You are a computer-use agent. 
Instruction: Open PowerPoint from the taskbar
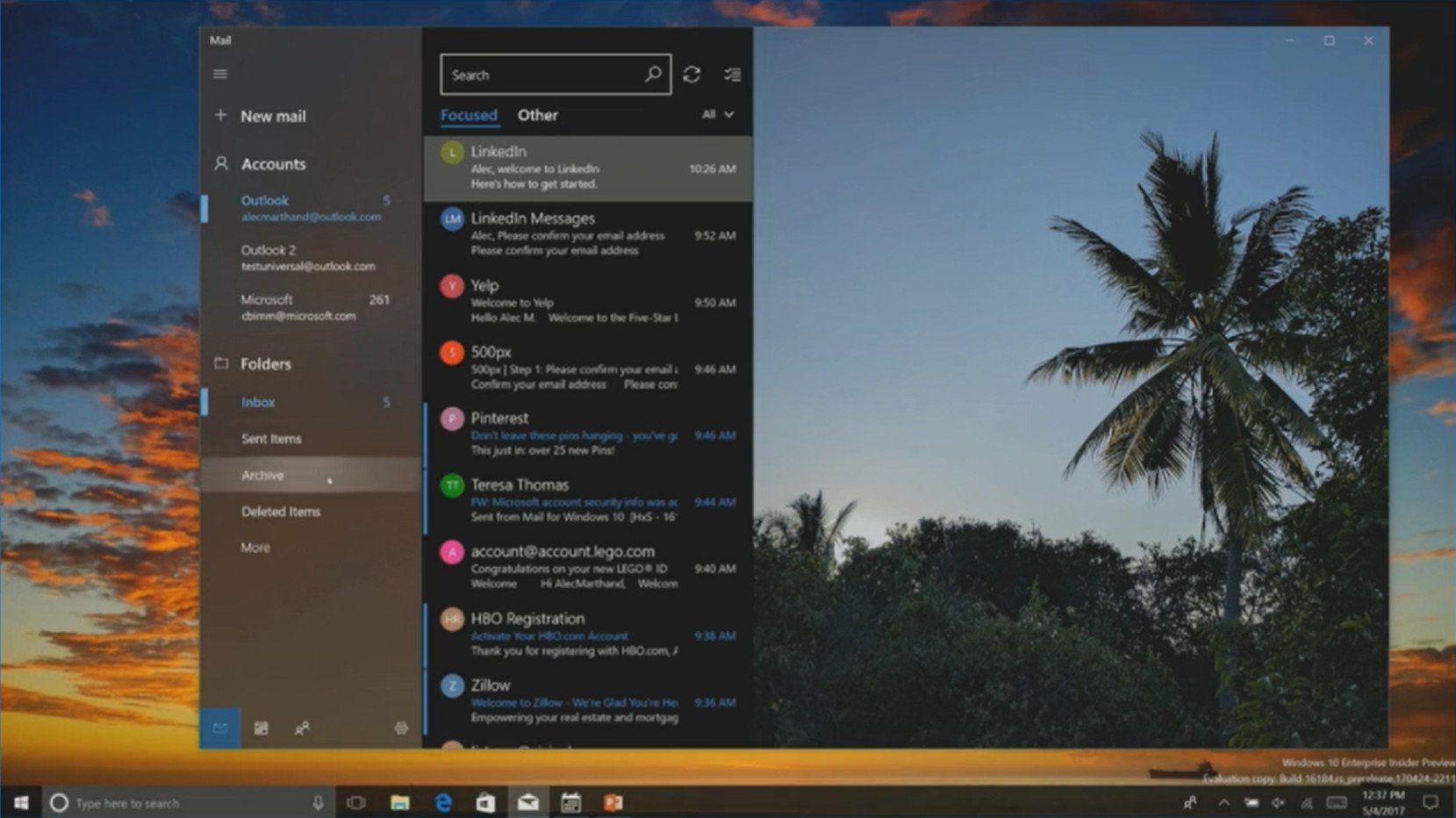613,802
